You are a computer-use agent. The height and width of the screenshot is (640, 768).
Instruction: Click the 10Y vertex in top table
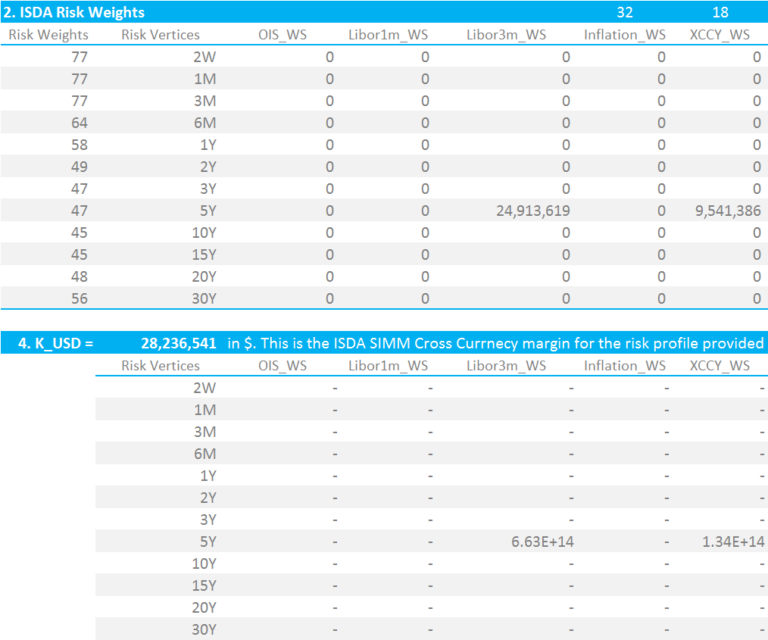(204, 233)
